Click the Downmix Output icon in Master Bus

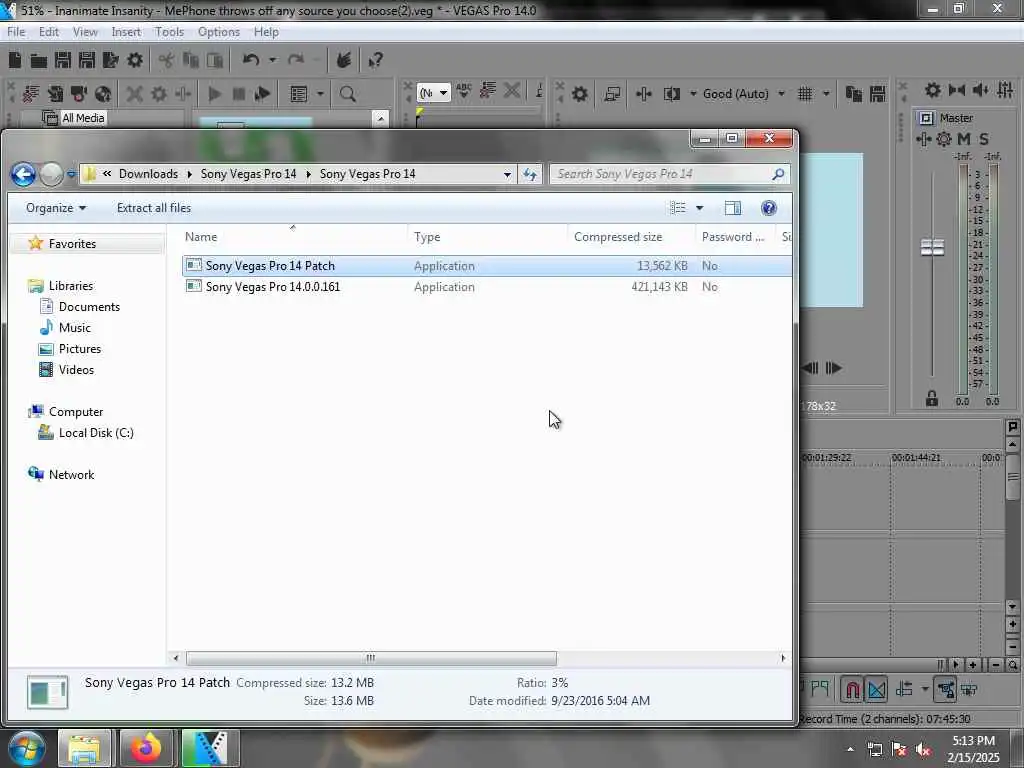tap(957, 89)
